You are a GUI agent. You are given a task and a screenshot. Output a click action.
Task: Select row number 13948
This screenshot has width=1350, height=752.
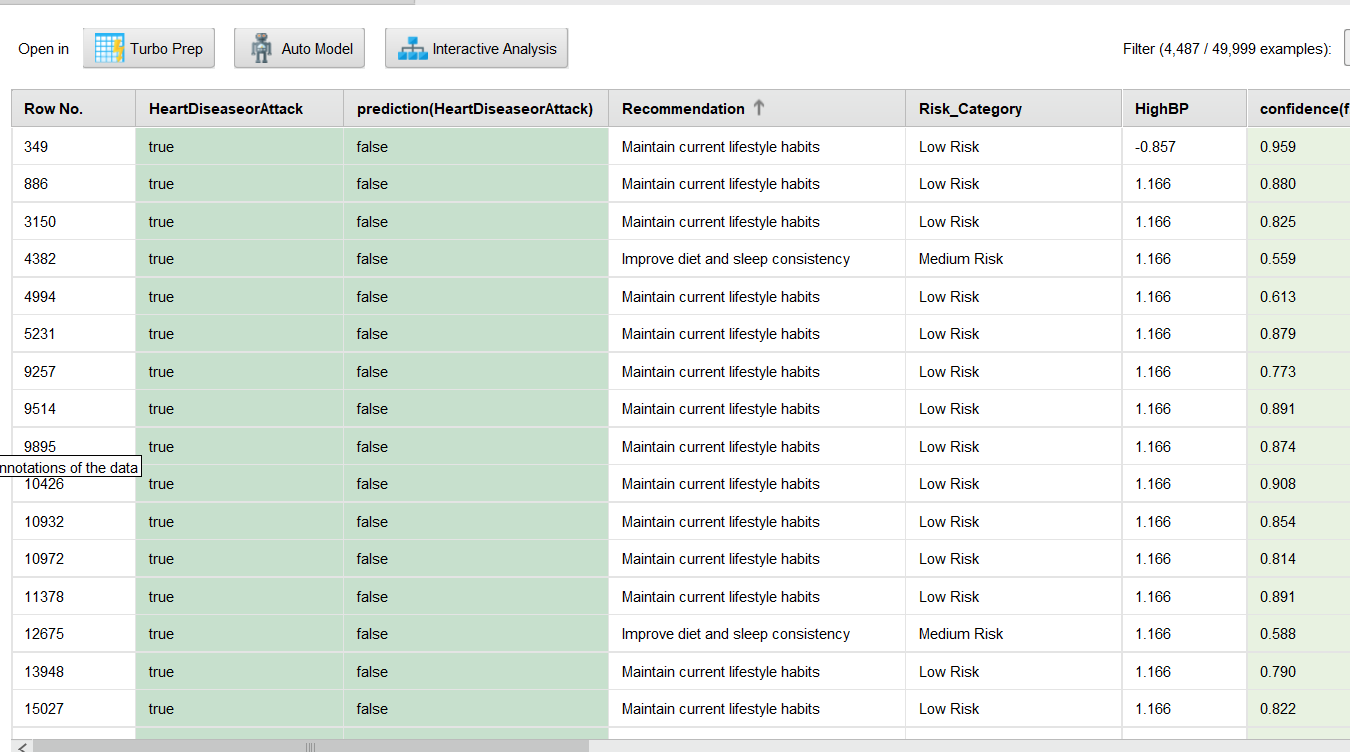44,672
